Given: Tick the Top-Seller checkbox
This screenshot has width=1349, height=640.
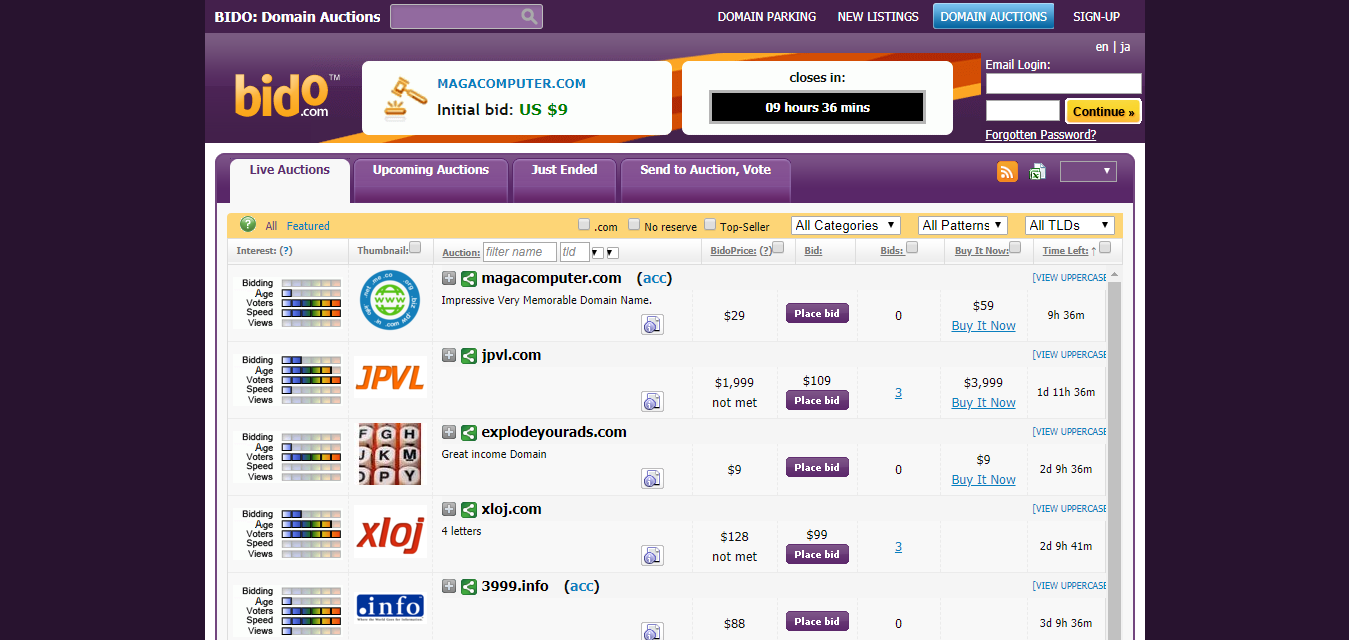Looking at the screenshot, I should 710,225.
